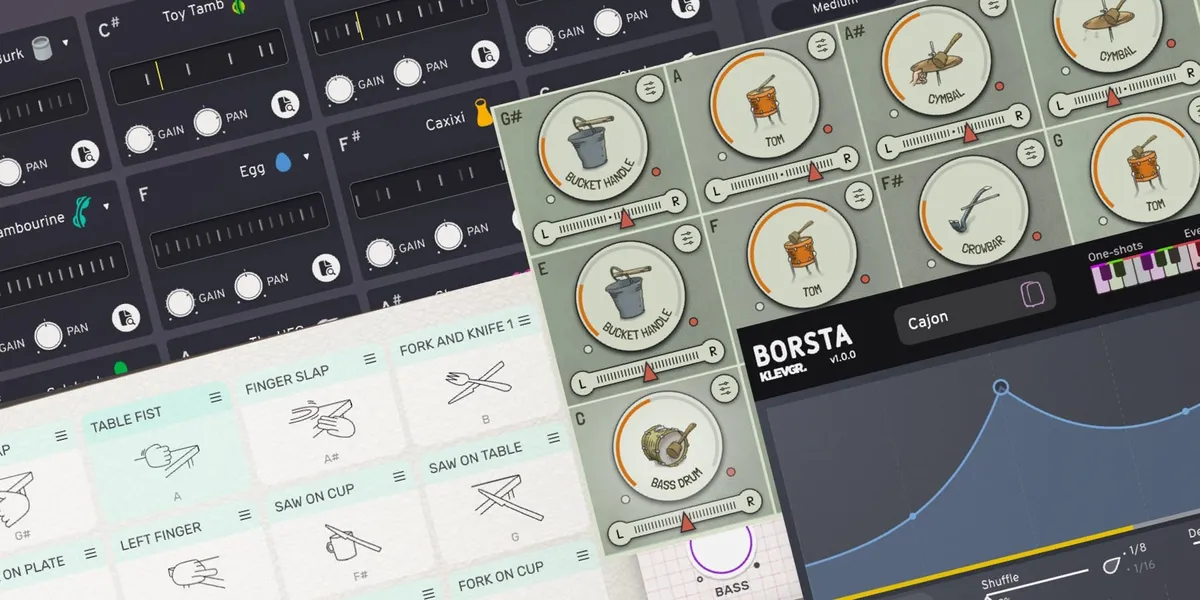Toggle the red dot on the G# Bucket Handle pad

coord(656,174)
